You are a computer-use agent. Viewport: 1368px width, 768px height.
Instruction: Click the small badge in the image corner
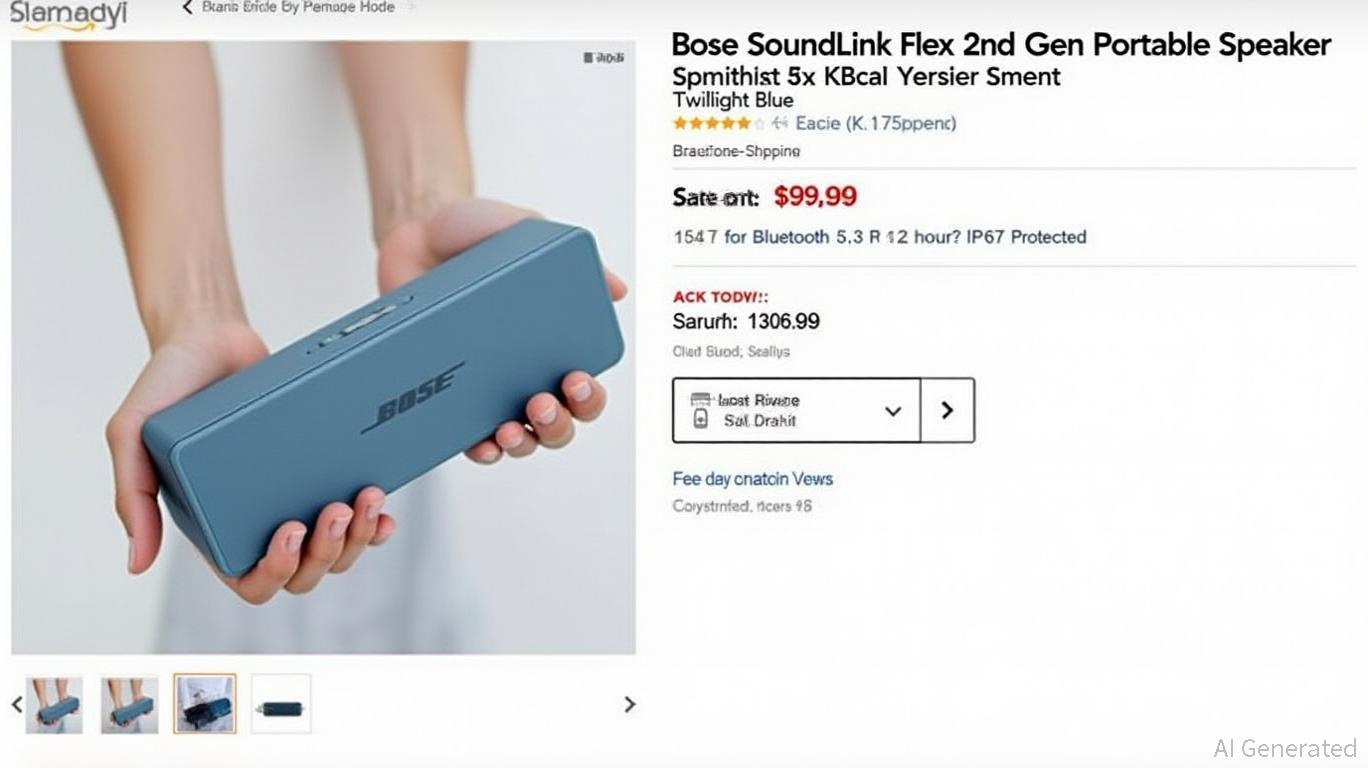tap(604, 58)
